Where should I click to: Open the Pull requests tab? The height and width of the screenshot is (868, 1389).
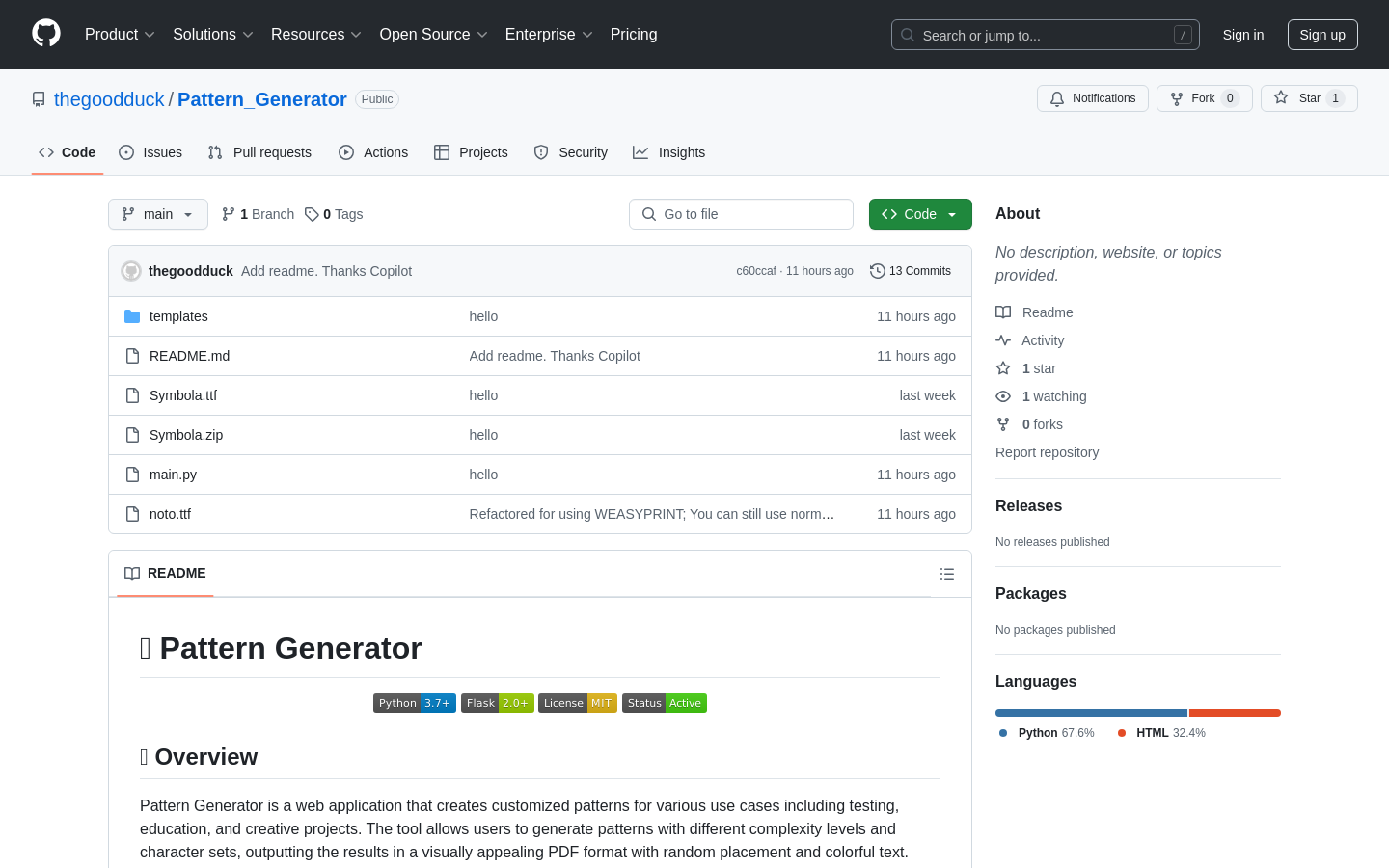pos(259,152)
